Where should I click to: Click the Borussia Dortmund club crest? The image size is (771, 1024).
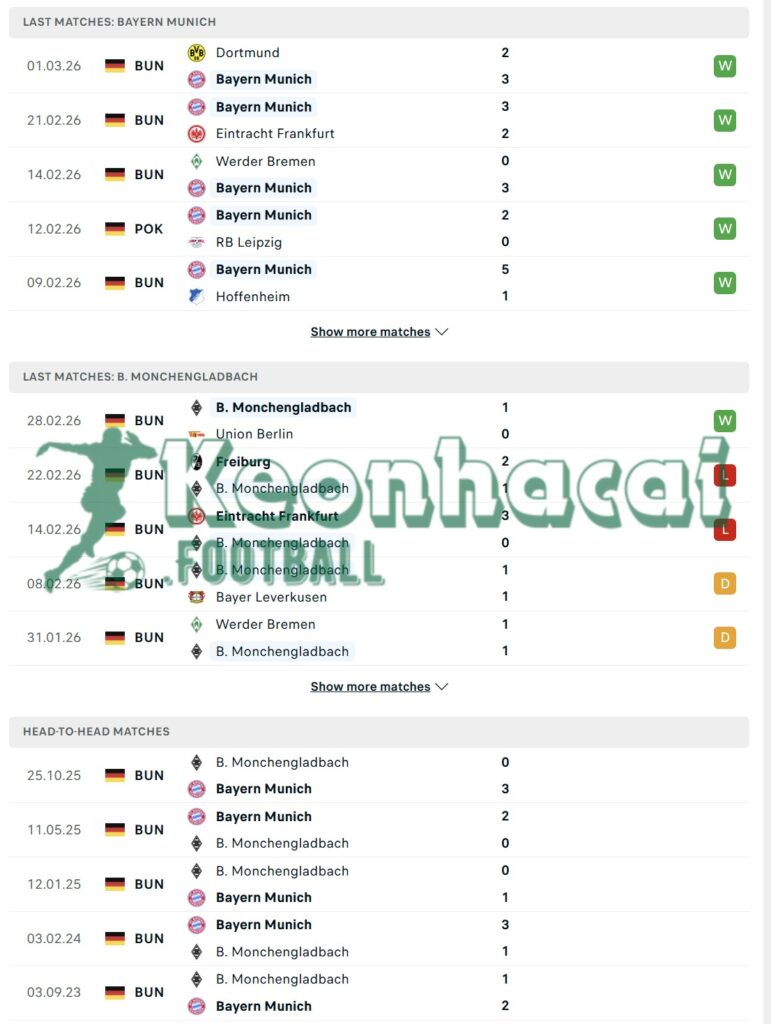coord(196,52)
